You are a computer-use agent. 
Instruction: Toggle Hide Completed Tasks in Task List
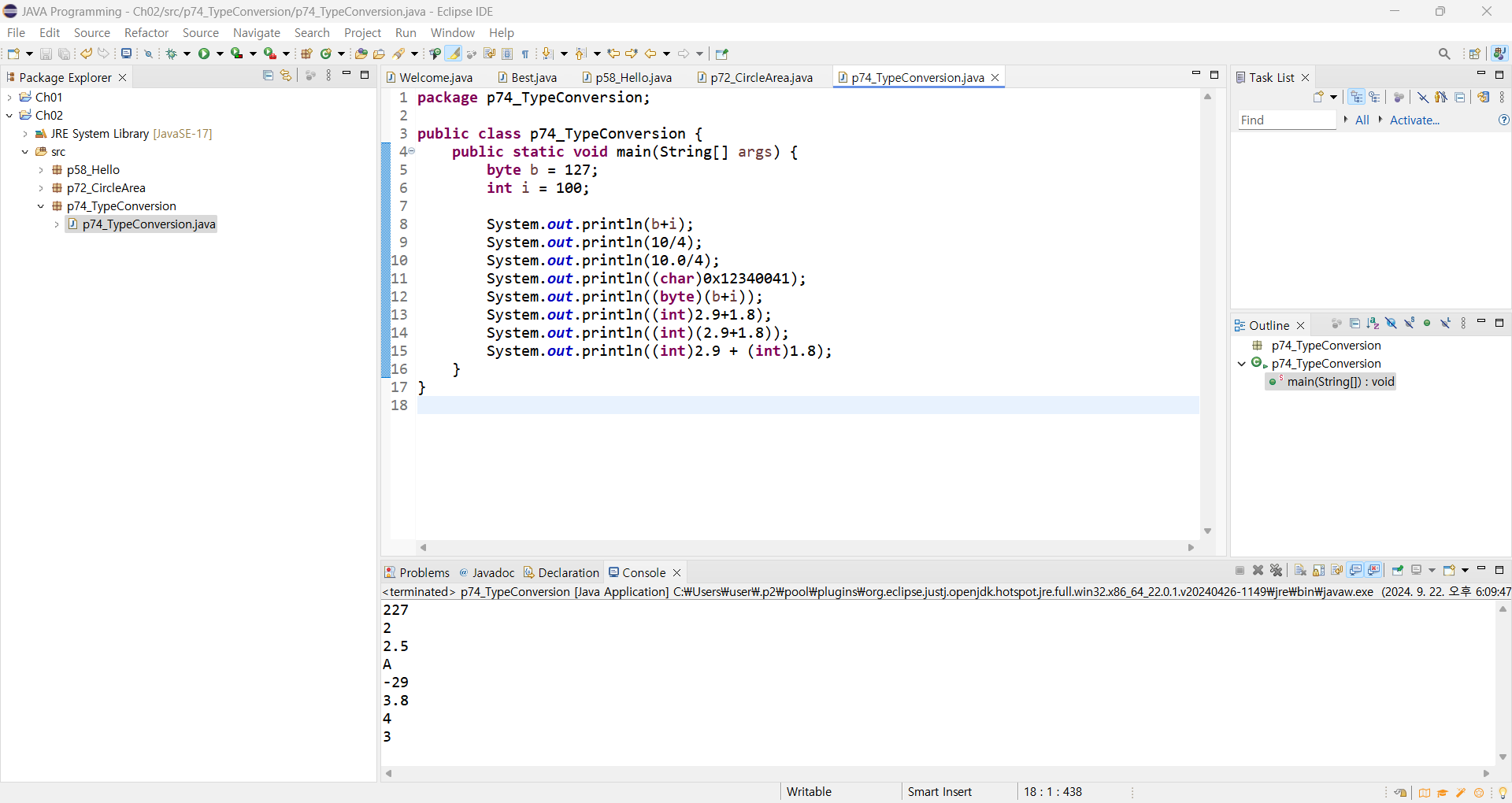pos(1423,97)
